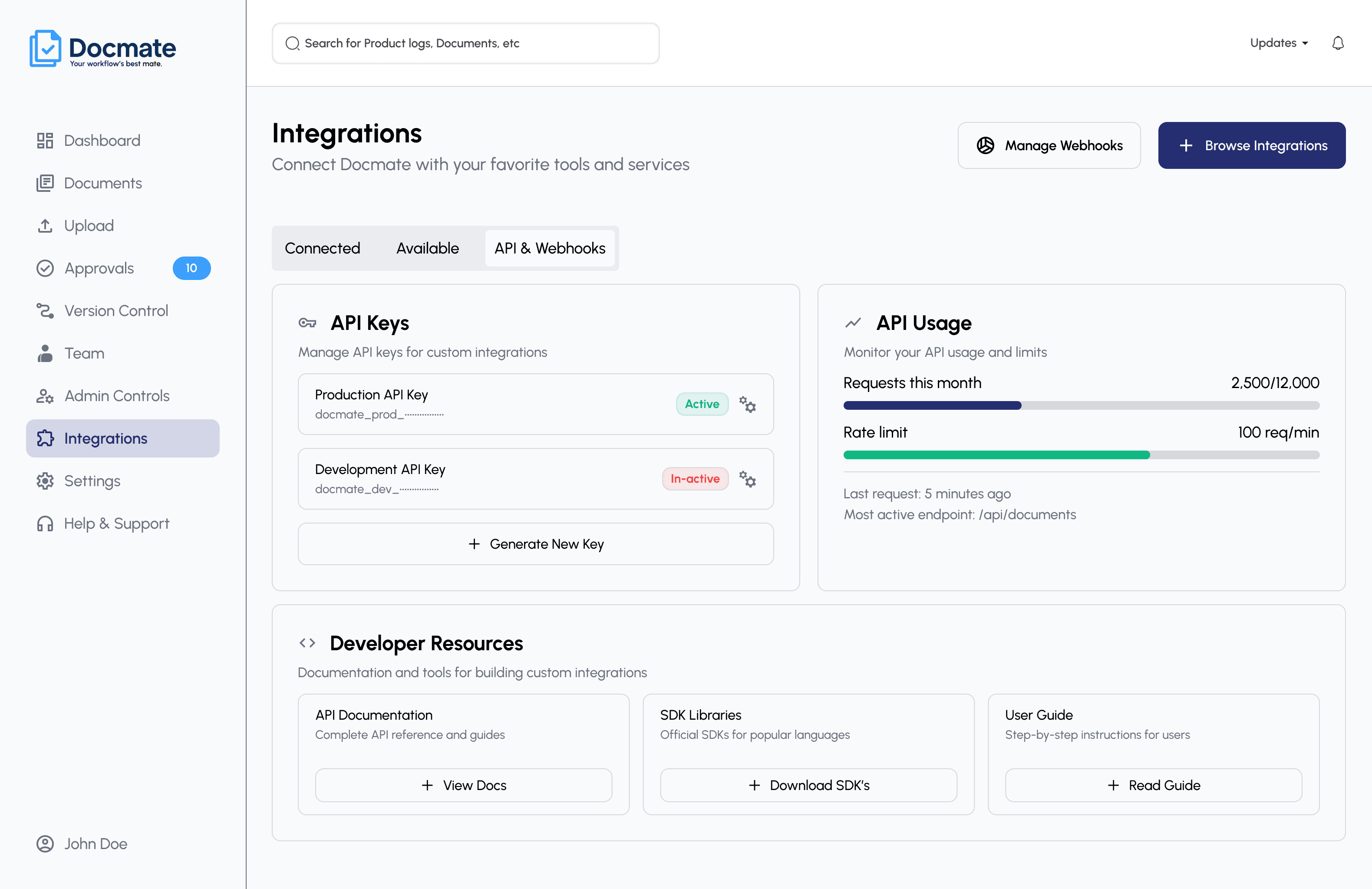1372x889 pixels.
Task: Open the Team page
Action: coord(123,353)
